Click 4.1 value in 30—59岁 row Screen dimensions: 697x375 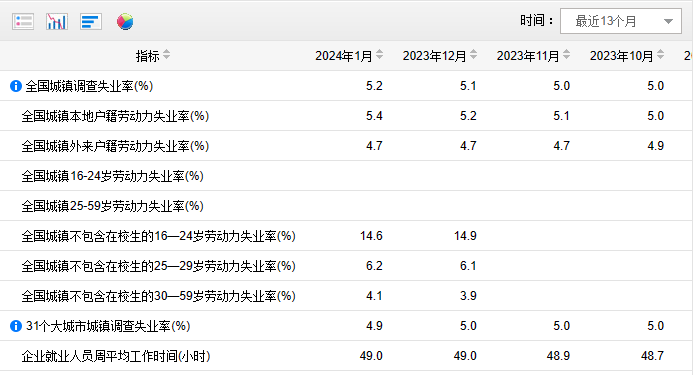[374, 296]
